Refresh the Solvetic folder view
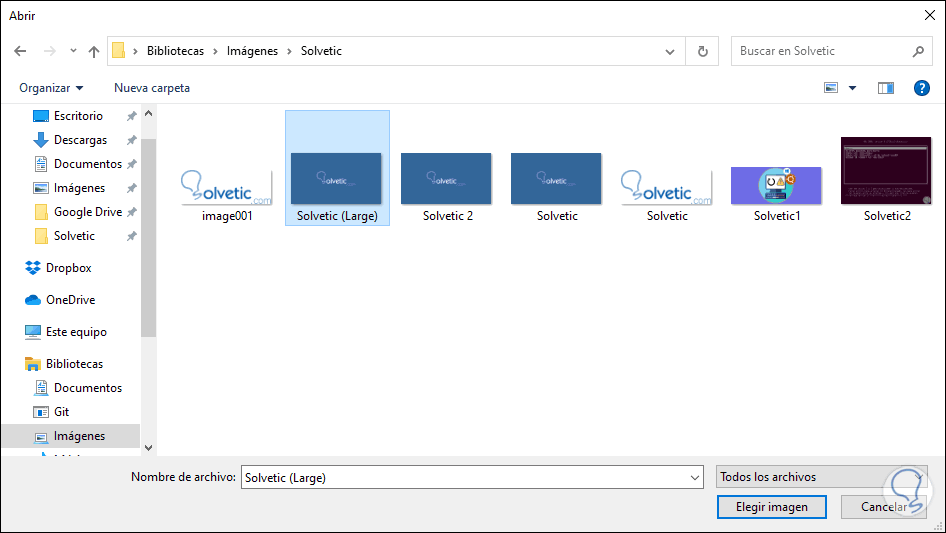The image size is (946, 533). click(702, 51)
